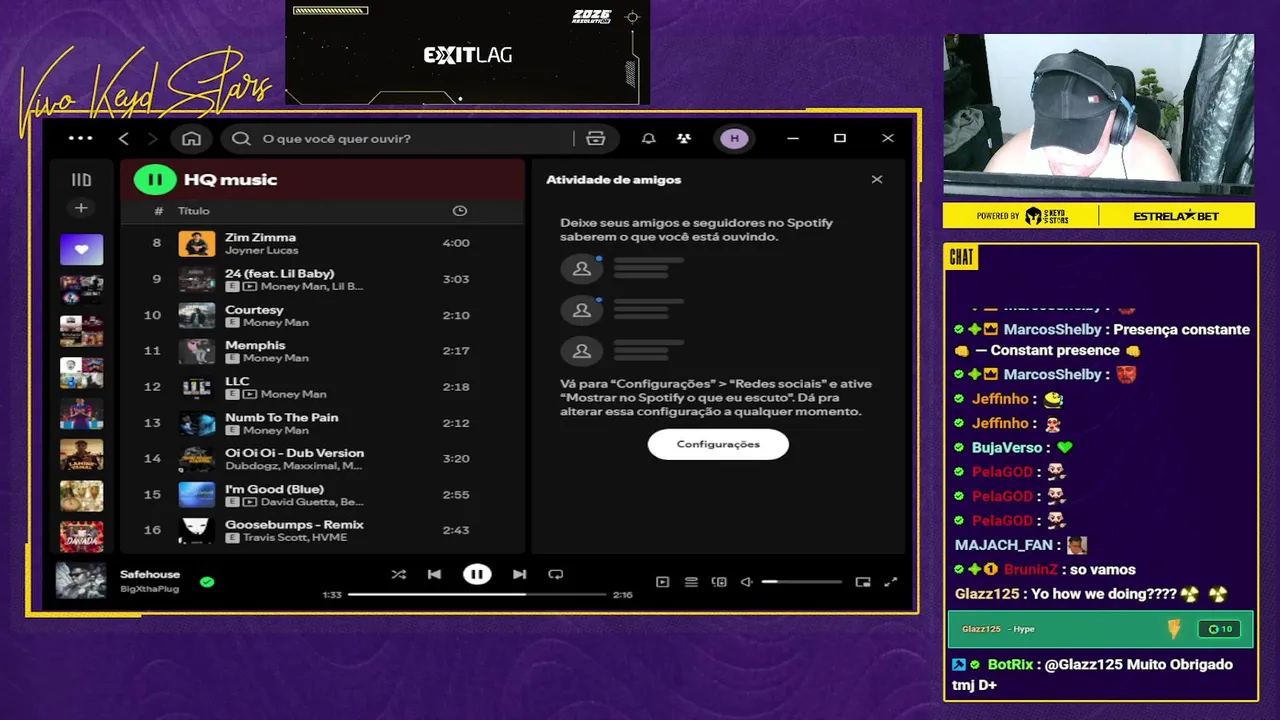The image size is (1280, 720).
Task: Select the song I'm Good (Blue)
Action: tap(322, 495)
